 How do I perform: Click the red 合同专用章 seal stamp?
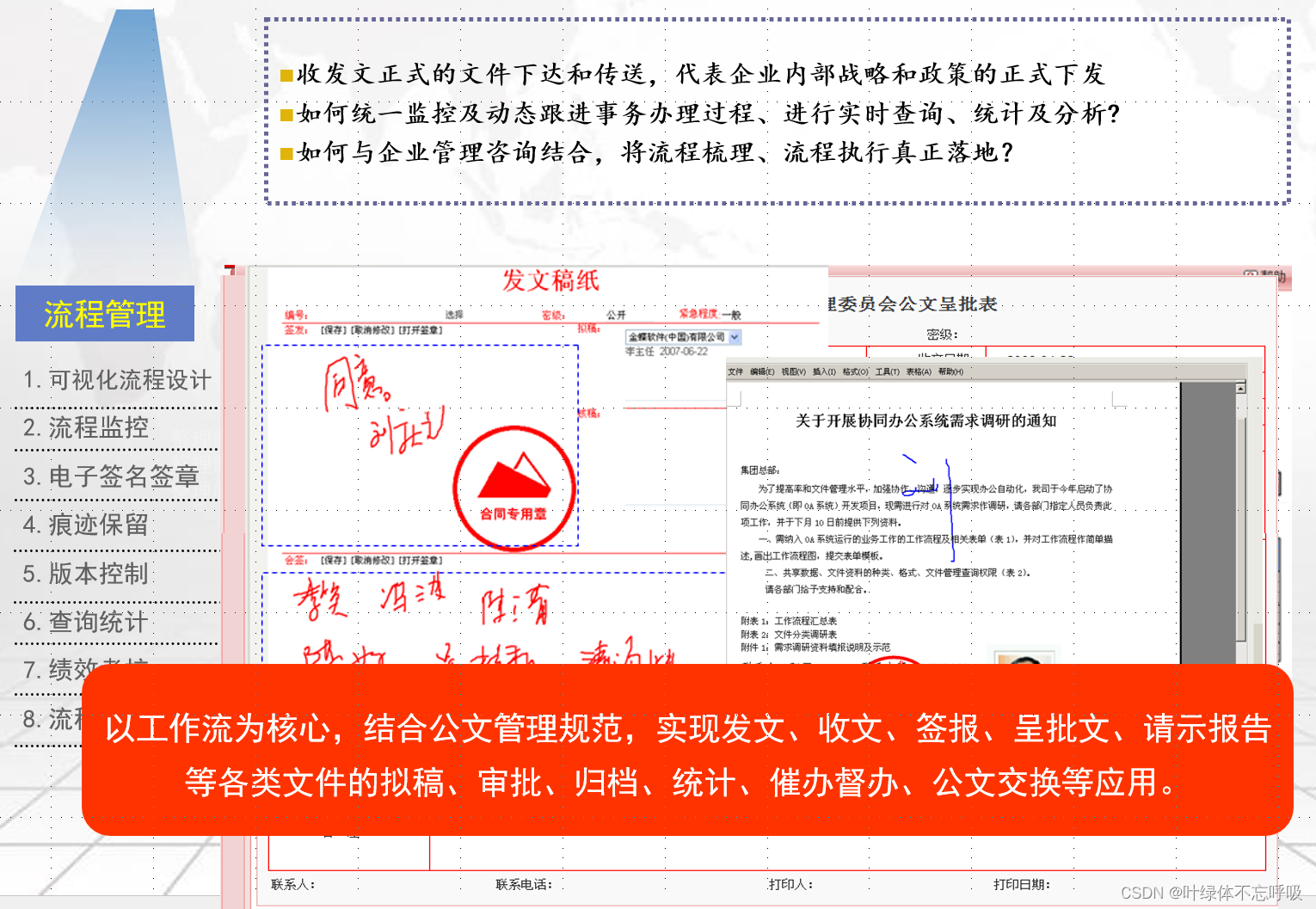[514, 487]
